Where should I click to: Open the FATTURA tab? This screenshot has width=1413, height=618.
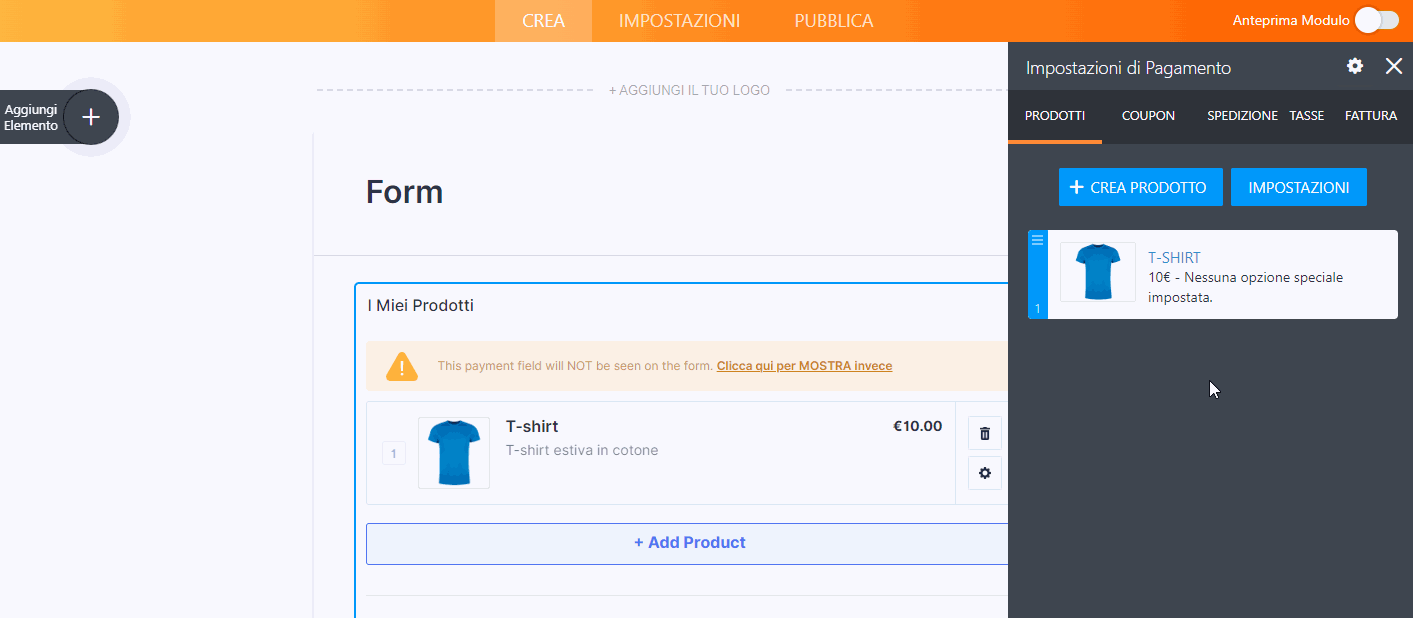(1370, 116)
